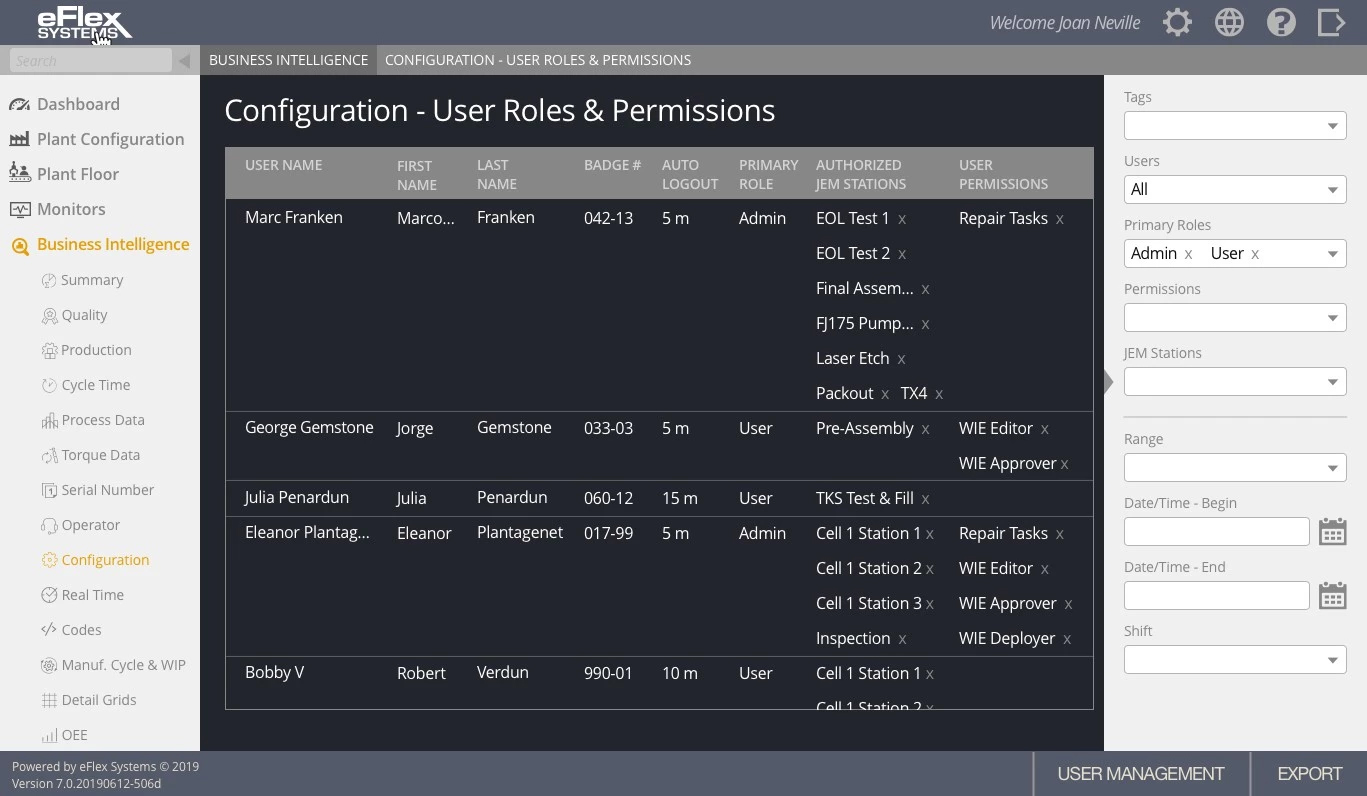Screen dimensions: 1367x796
Task: Select the Configuration item under Business Intelligence
Action: pos(105,560)
